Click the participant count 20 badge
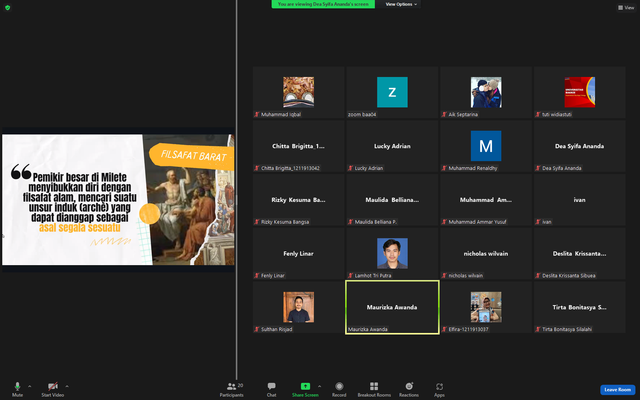 (x=240, y=385)
